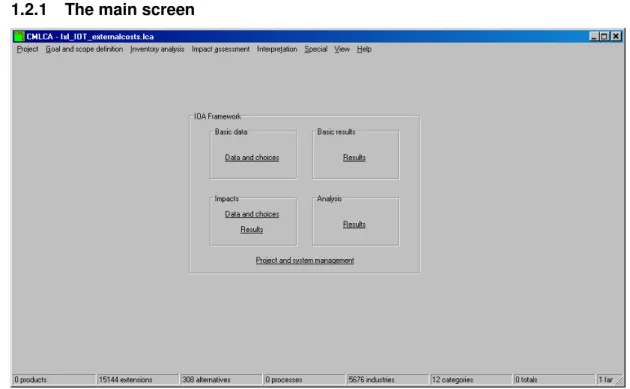Click the '15144 extensions' status bar entry
630x389 pixels.
(138, 379)
